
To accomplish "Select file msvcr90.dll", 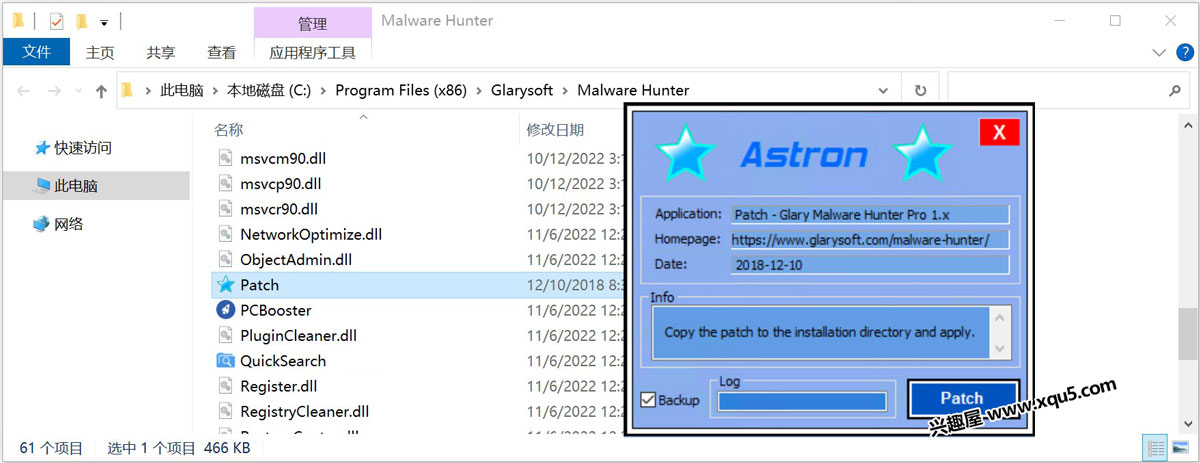I will [279, 209].
